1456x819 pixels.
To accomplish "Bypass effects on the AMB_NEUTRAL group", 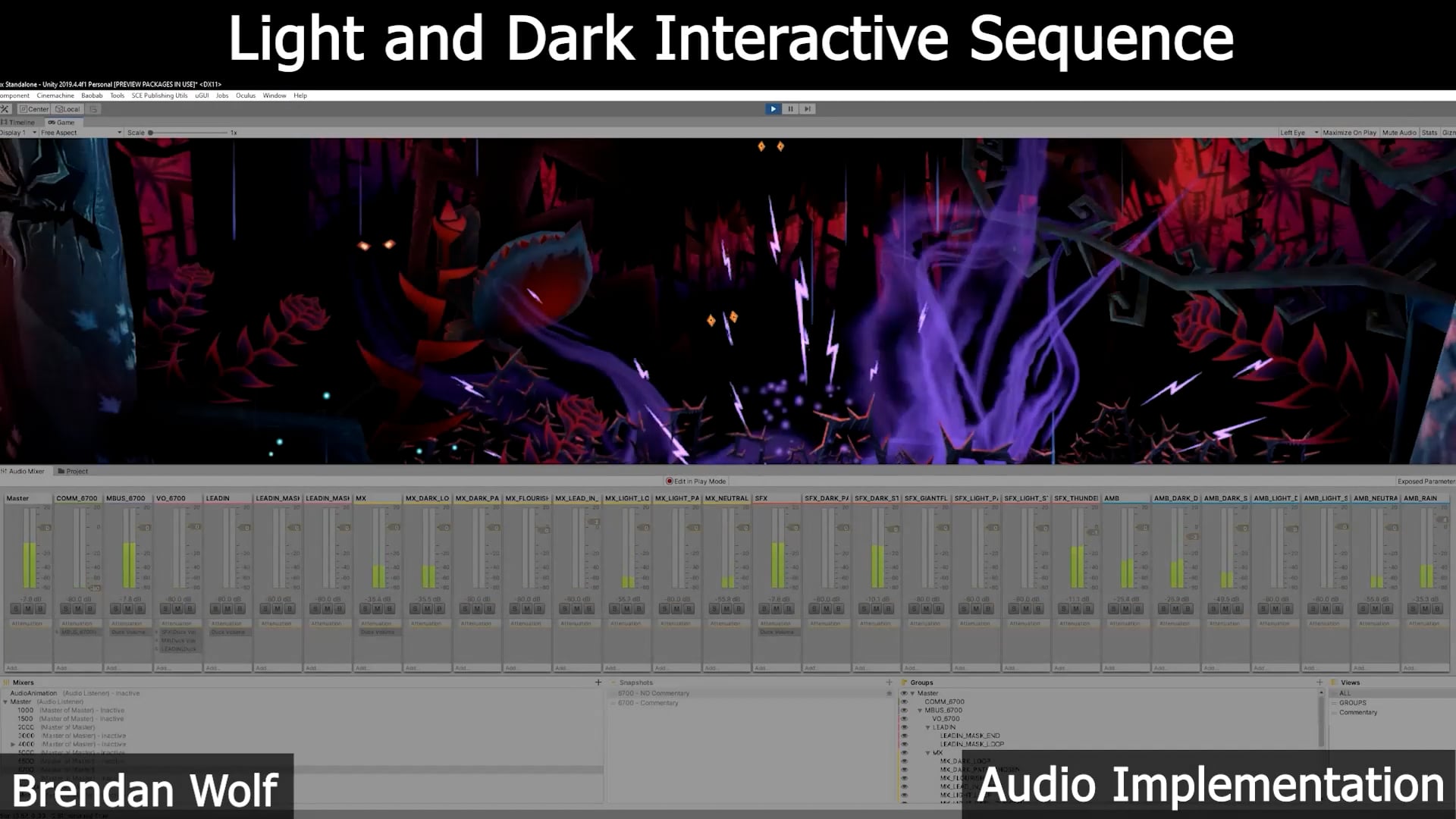I will (1387, 609).
